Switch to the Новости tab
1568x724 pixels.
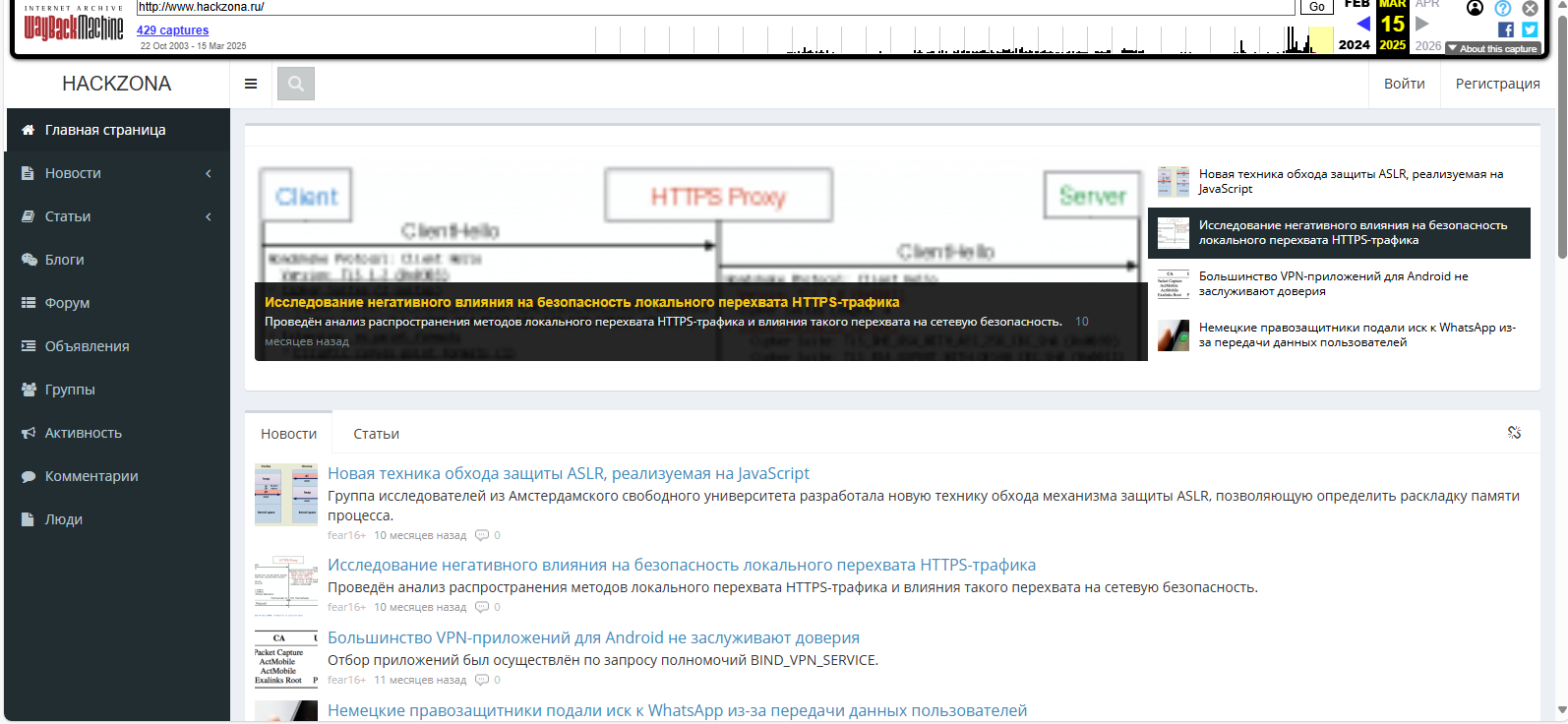coord(288,433)
